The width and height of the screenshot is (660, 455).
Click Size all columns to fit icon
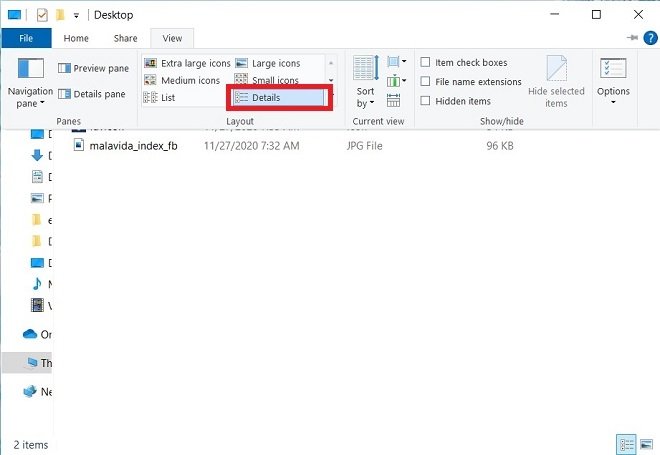point(393,100)
